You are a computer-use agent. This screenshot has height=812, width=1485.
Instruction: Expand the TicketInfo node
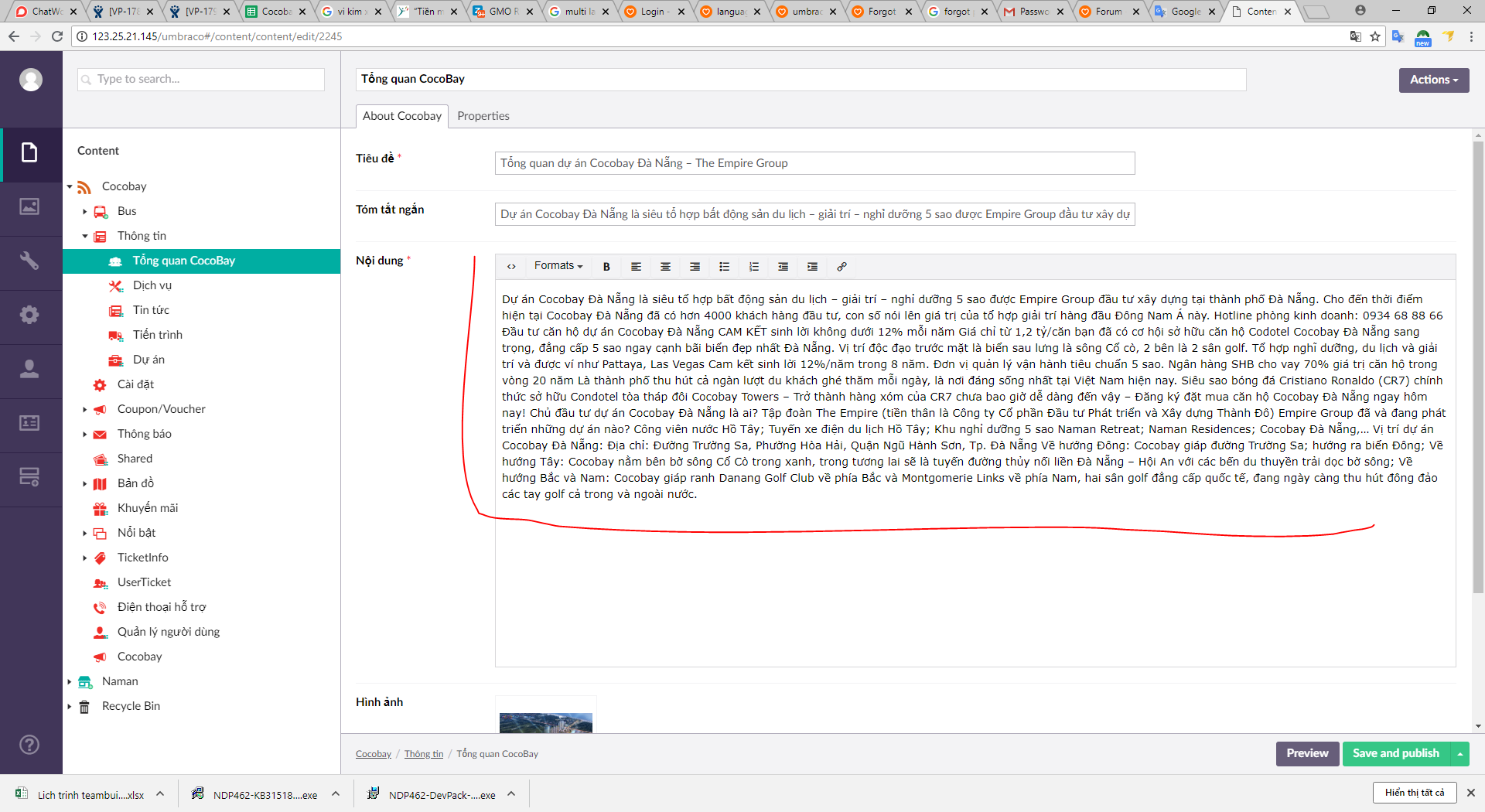click(85, 558)
